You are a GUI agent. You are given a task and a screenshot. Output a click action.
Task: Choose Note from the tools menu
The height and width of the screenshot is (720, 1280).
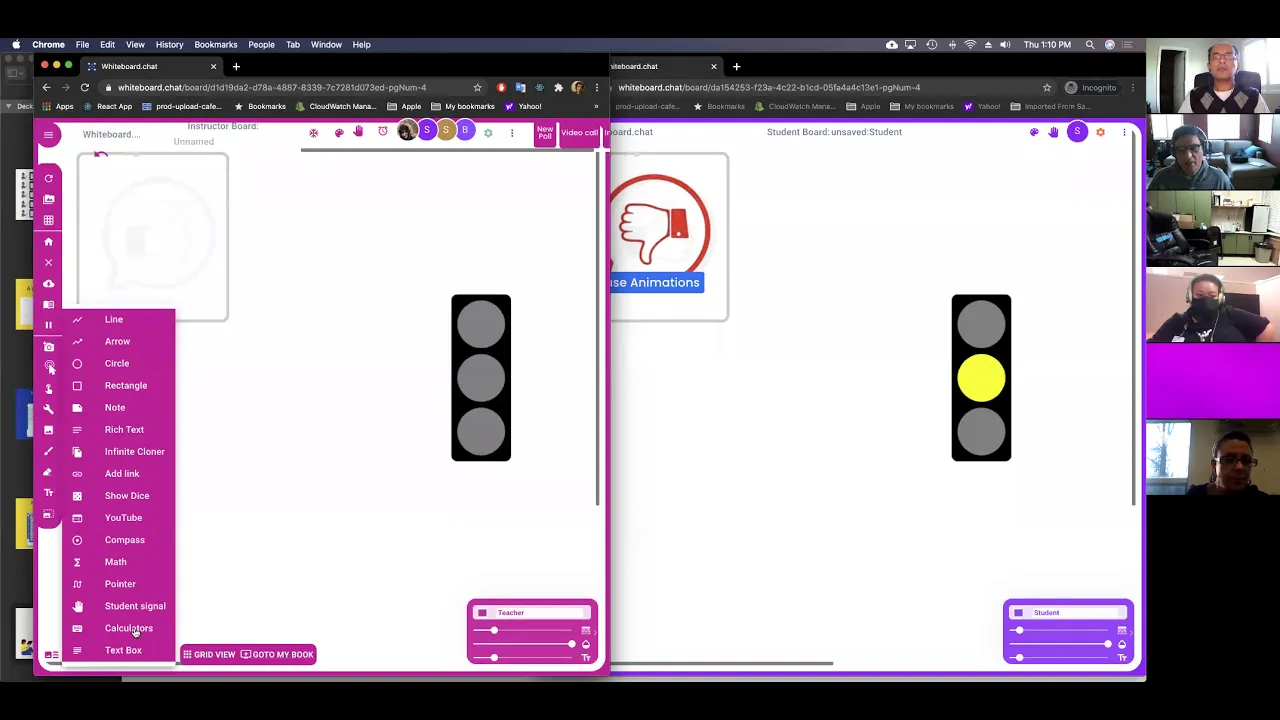(x=118, y=408)
